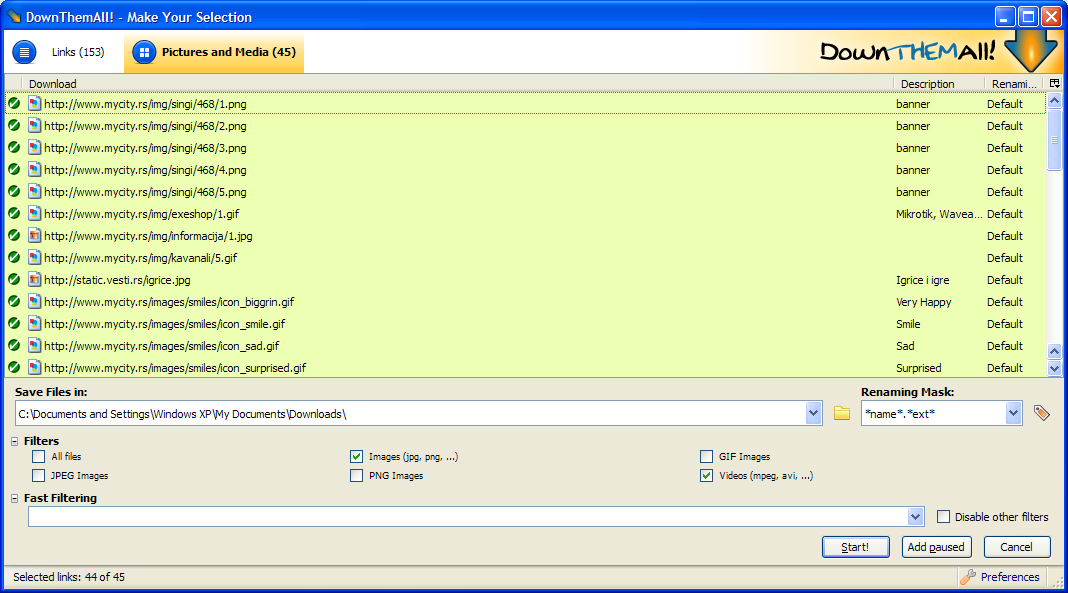Collapse the Fast Filtering section

(14, 498)
